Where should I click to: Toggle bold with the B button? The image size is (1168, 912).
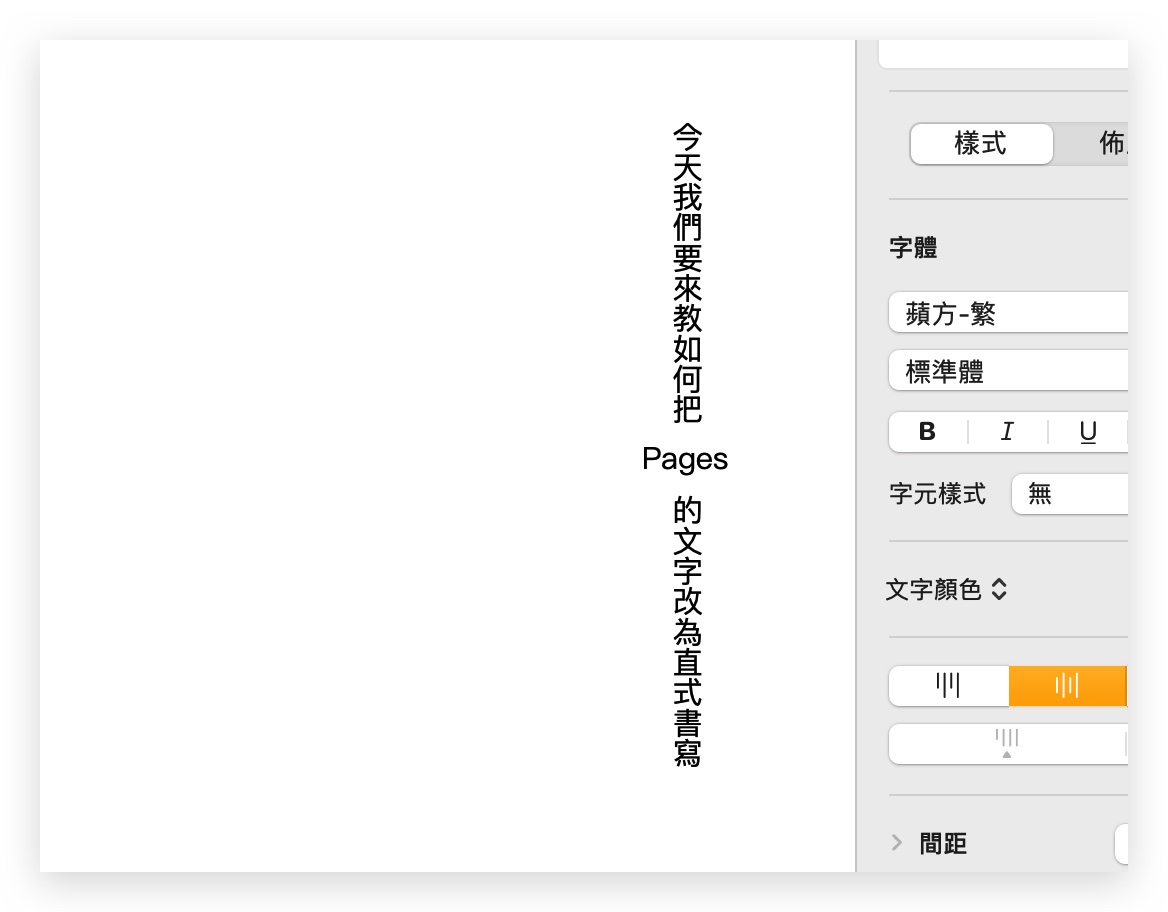(927, 431)
